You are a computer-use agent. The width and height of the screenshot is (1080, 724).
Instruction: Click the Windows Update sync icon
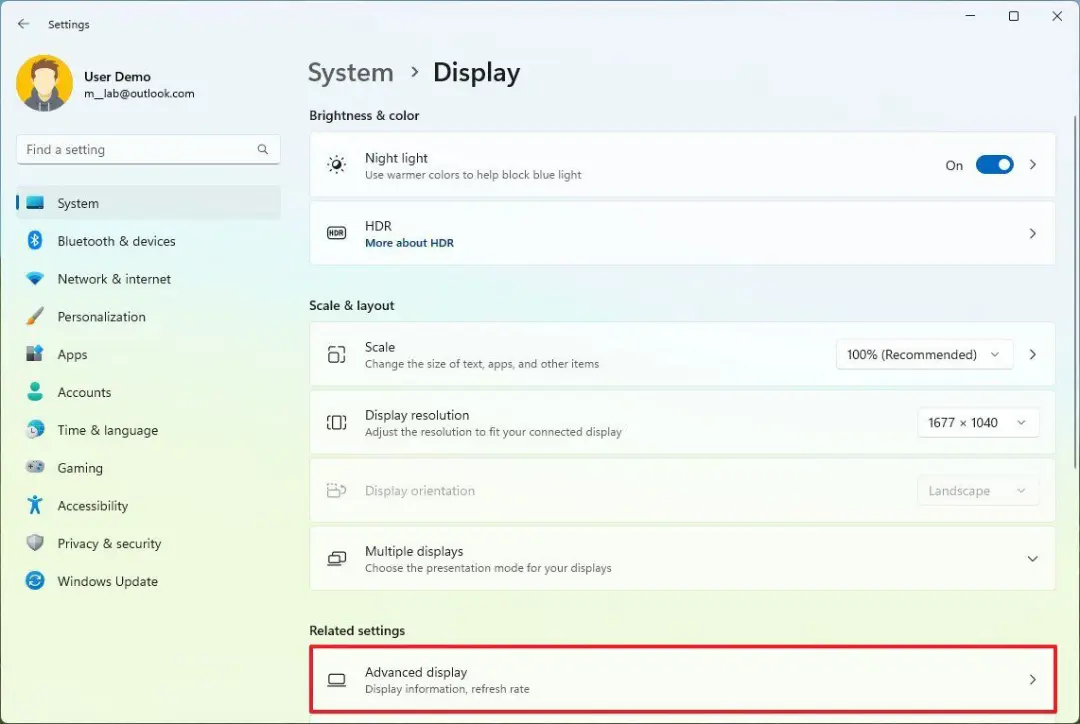(34, 581)
